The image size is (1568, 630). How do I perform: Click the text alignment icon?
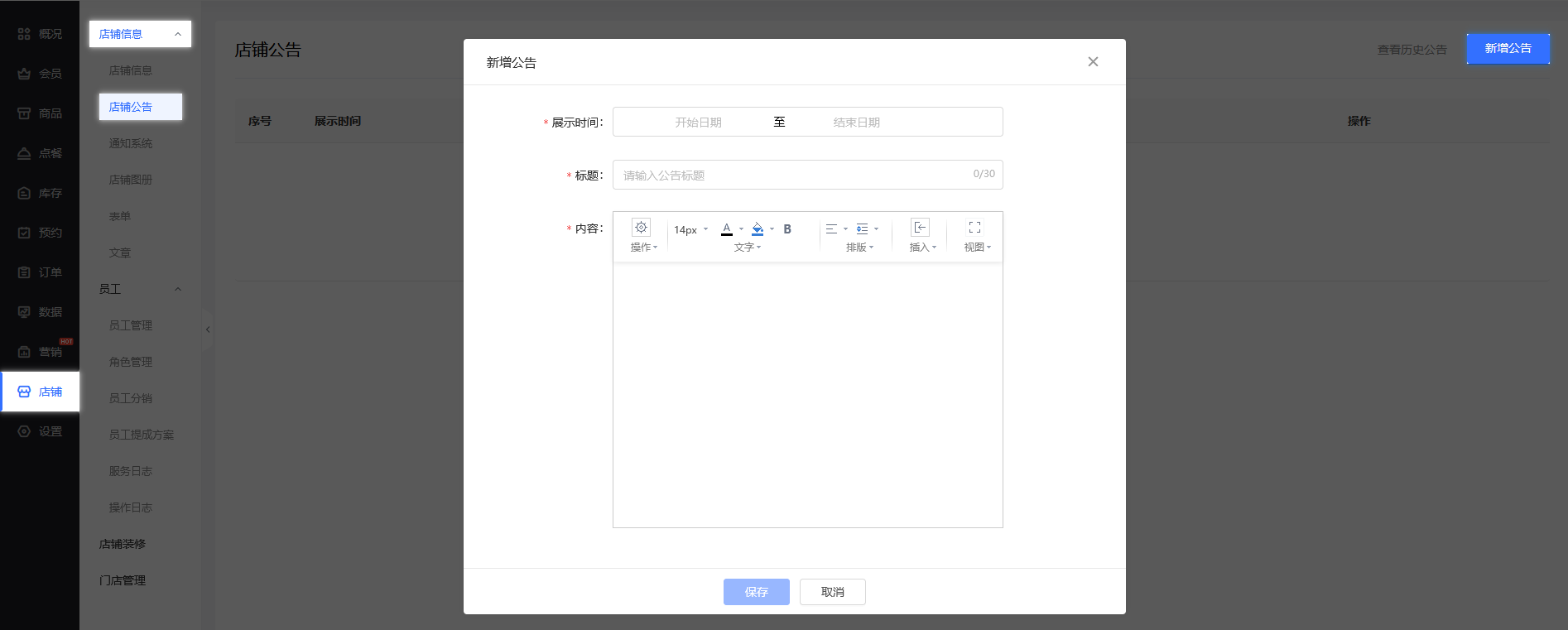click(832, 229)
